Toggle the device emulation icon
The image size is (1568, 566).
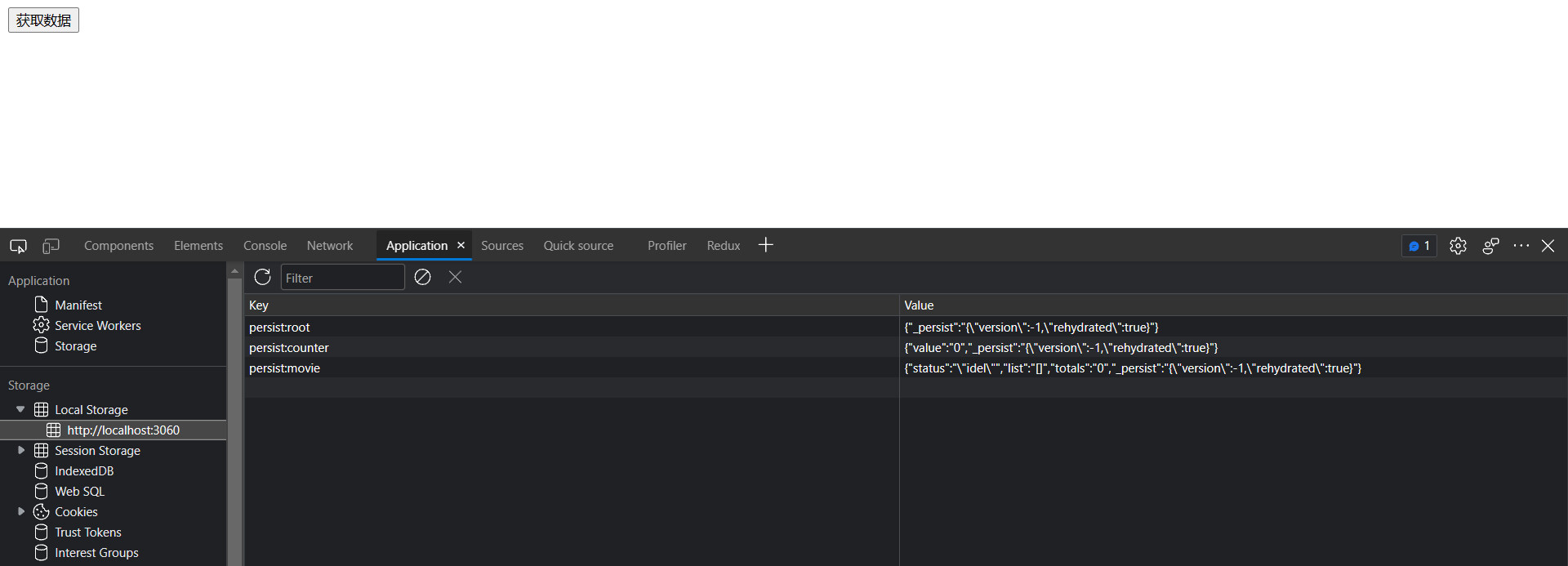(x=51, y=246)
